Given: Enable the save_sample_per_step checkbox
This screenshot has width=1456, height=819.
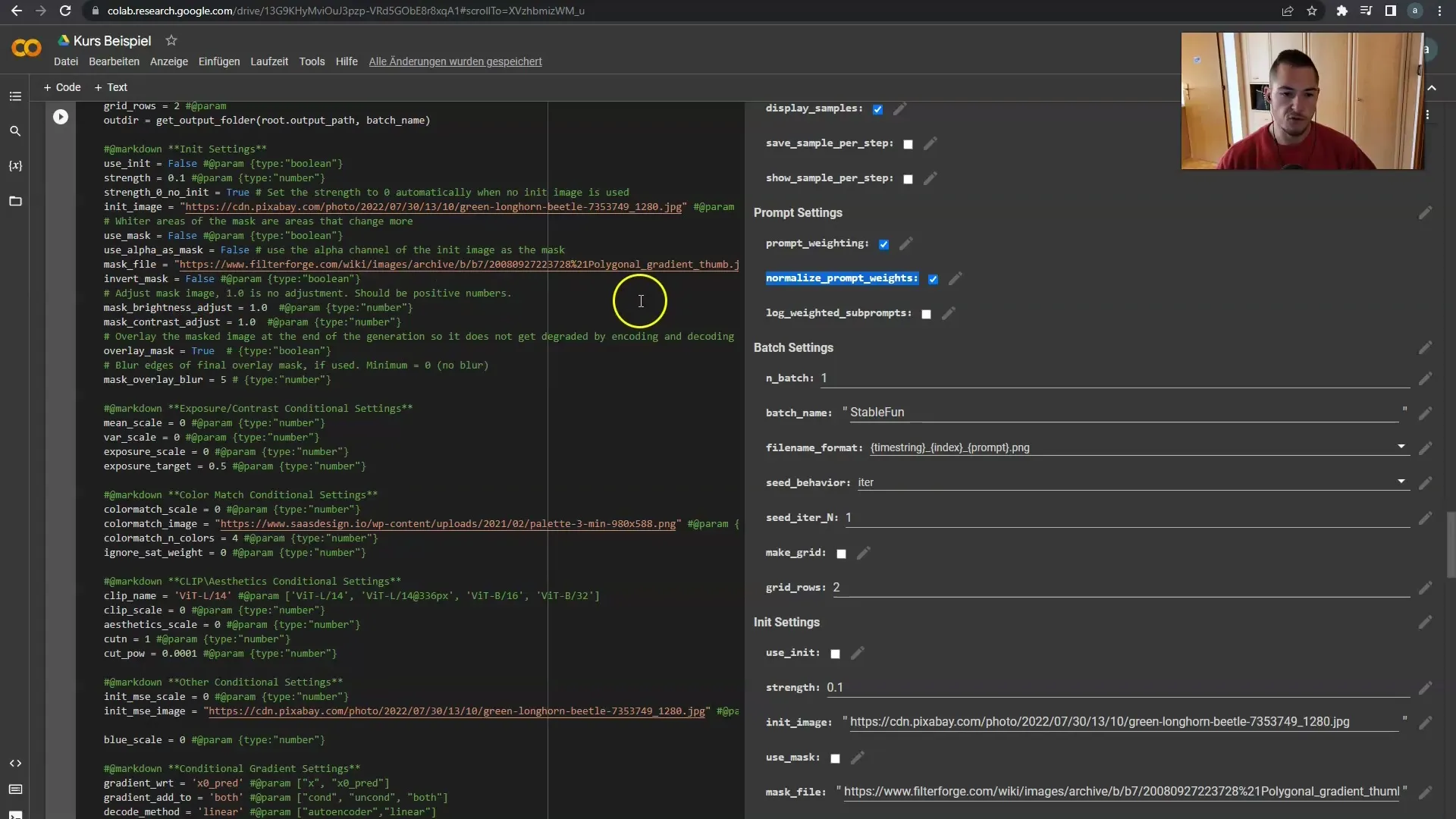Looking at the screenshot, I should [x=908, y=144].
